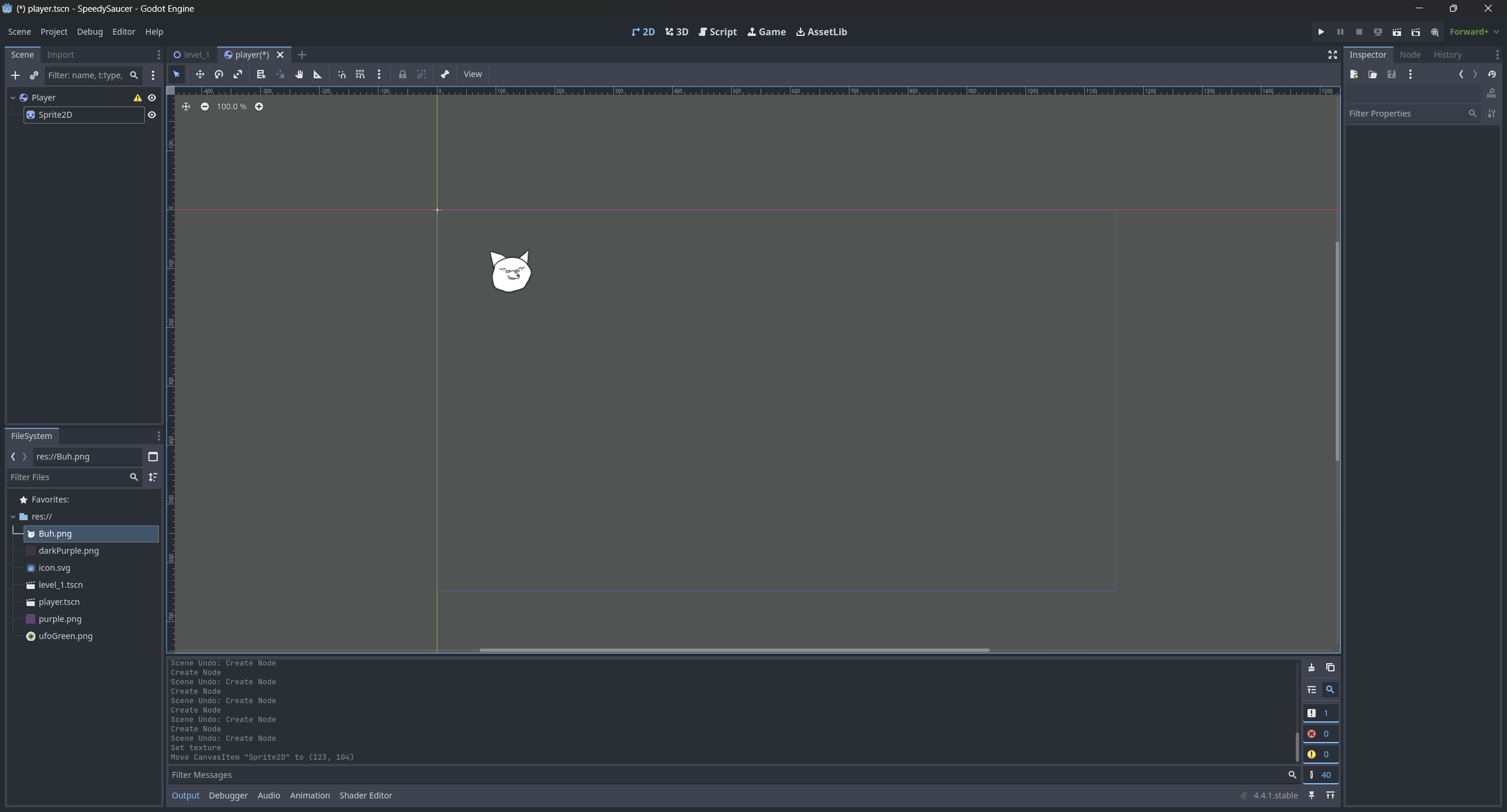
Task: Open the View menu in viewport toolbar
Action: coord(473,74)
